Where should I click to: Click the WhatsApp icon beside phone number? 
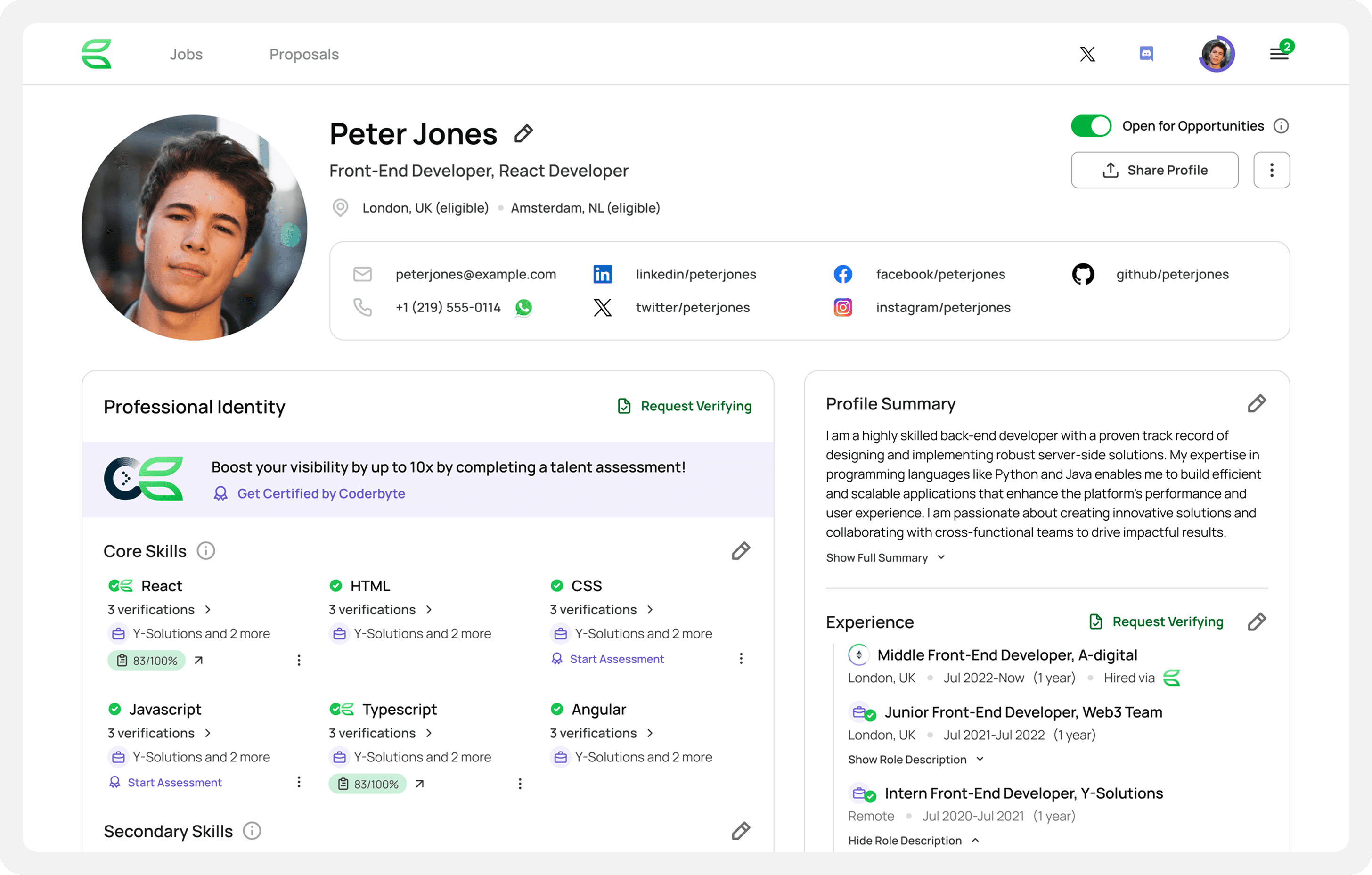(523, 308)
